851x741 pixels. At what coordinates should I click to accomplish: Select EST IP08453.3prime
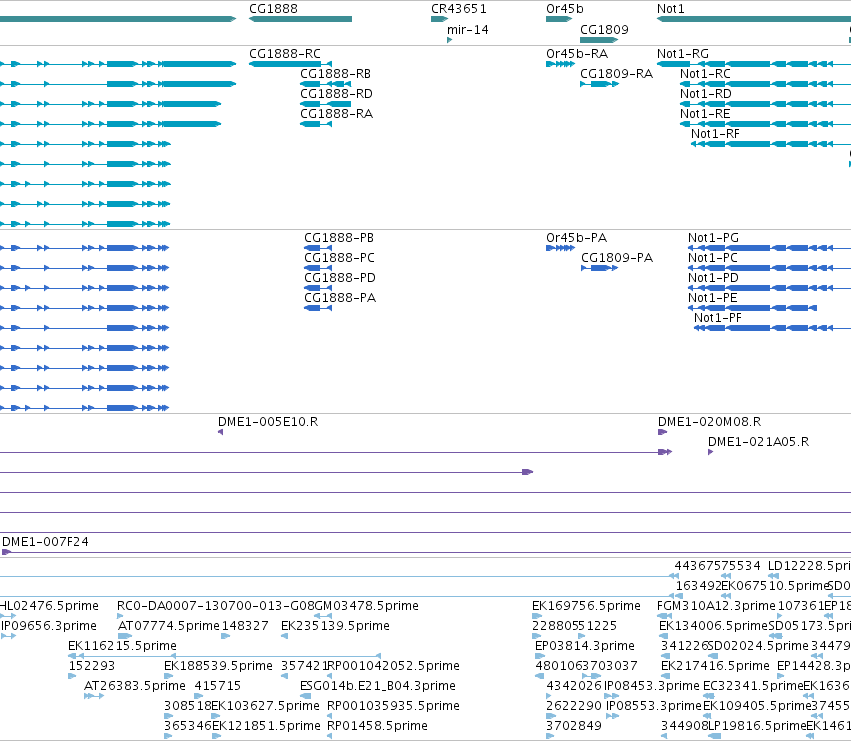[612, 696]
